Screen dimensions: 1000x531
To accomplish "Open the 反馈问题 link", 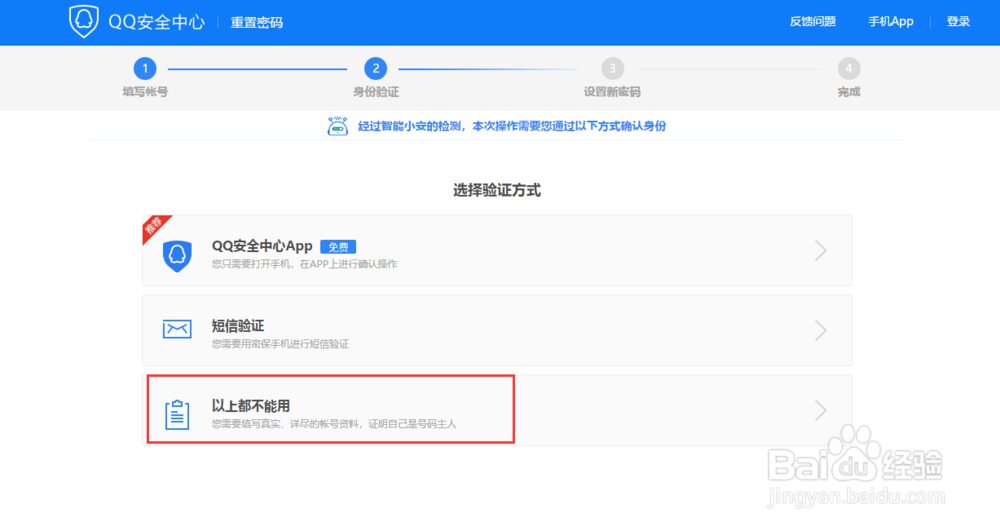I will [x=812, y=22].
